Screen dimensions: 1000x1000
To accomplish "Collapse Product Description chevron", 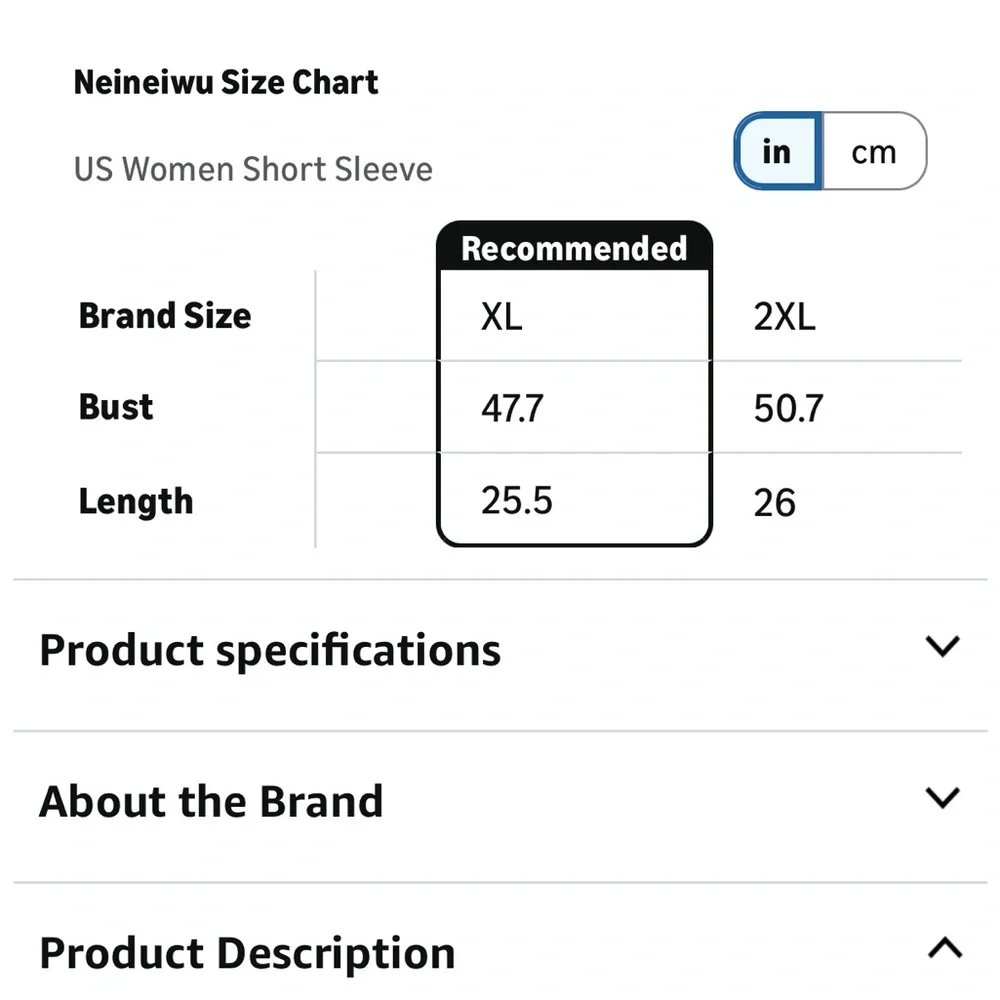I will coord(945,948).
